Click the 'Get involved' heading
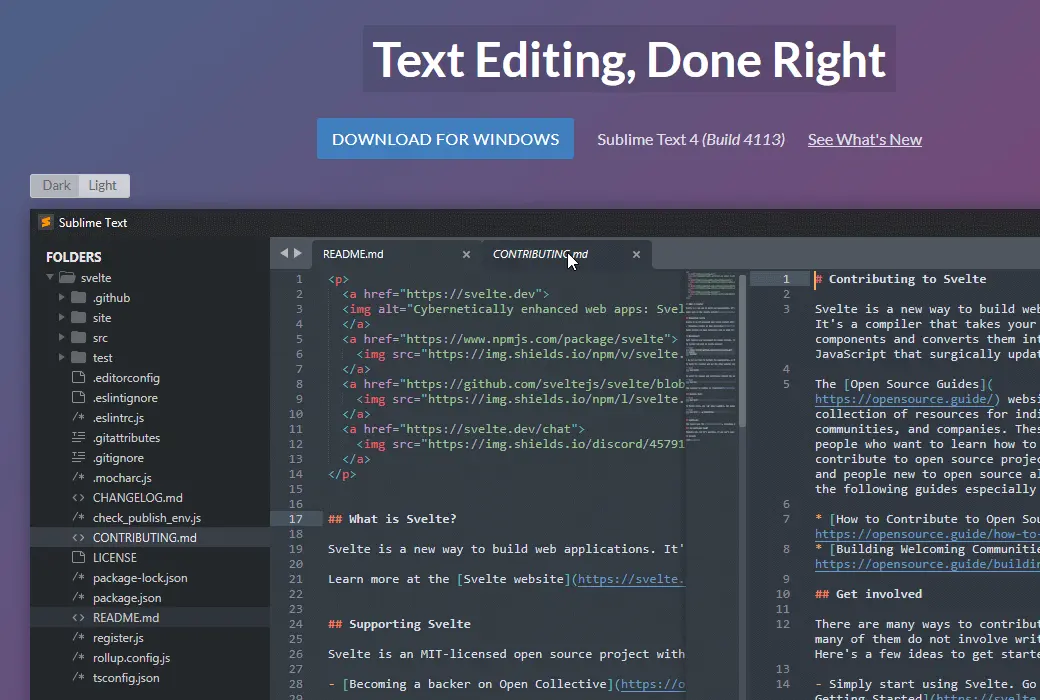1040x700 pixels. click(x=868, y=594)
